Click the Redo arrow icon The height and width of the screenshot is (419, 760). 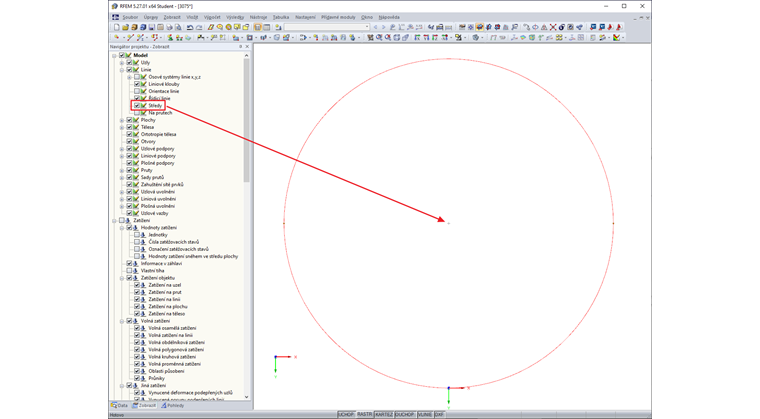tap(199, 27)
